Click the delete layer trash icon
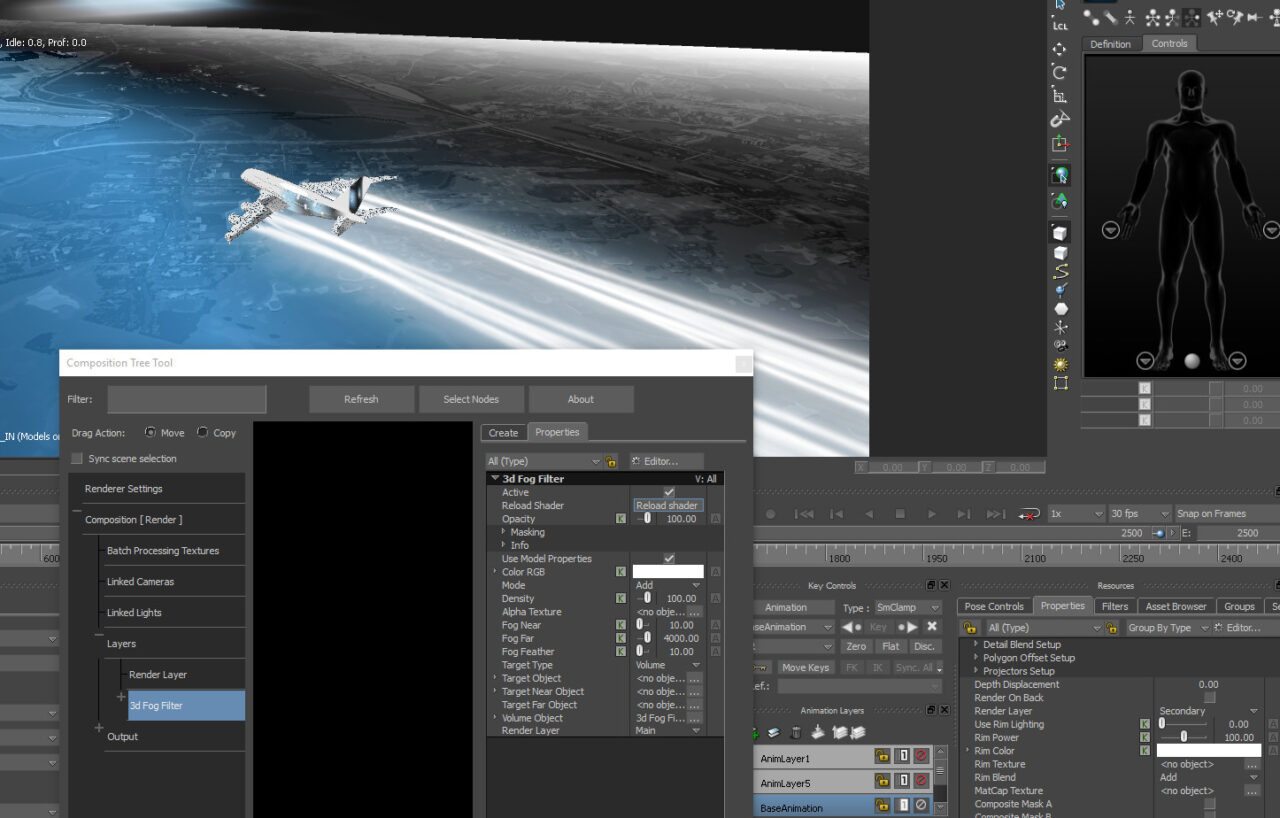Image resolution: width=1280 pixels, height=818 pixels. click(796, 733)
